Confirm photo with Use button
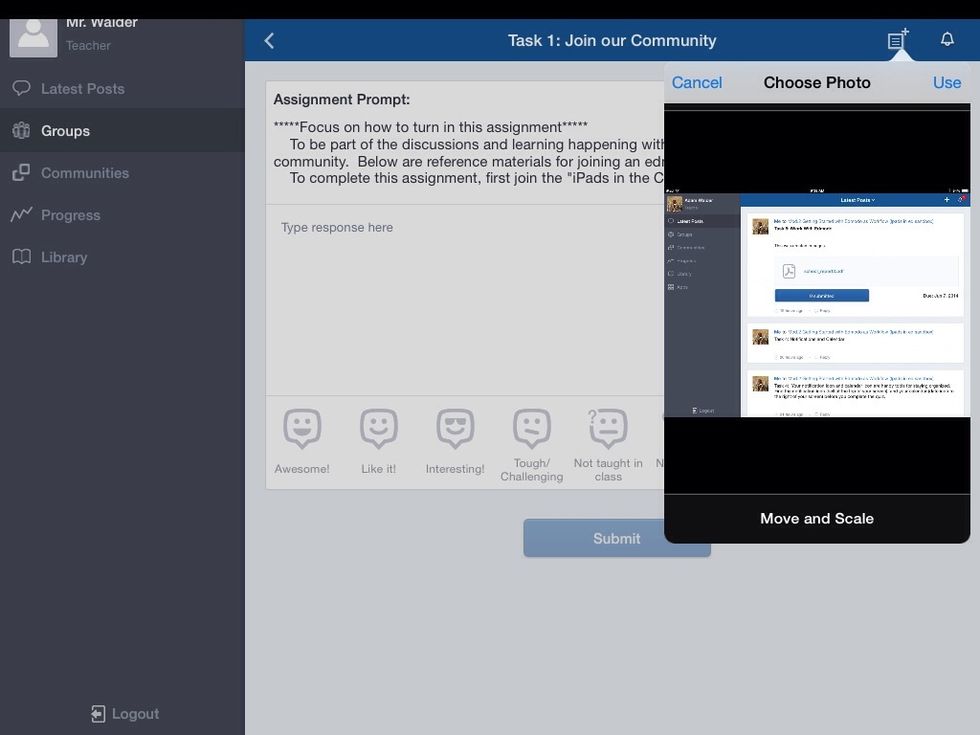This screenshot has width=980, height=735. [x=946, y=83]
